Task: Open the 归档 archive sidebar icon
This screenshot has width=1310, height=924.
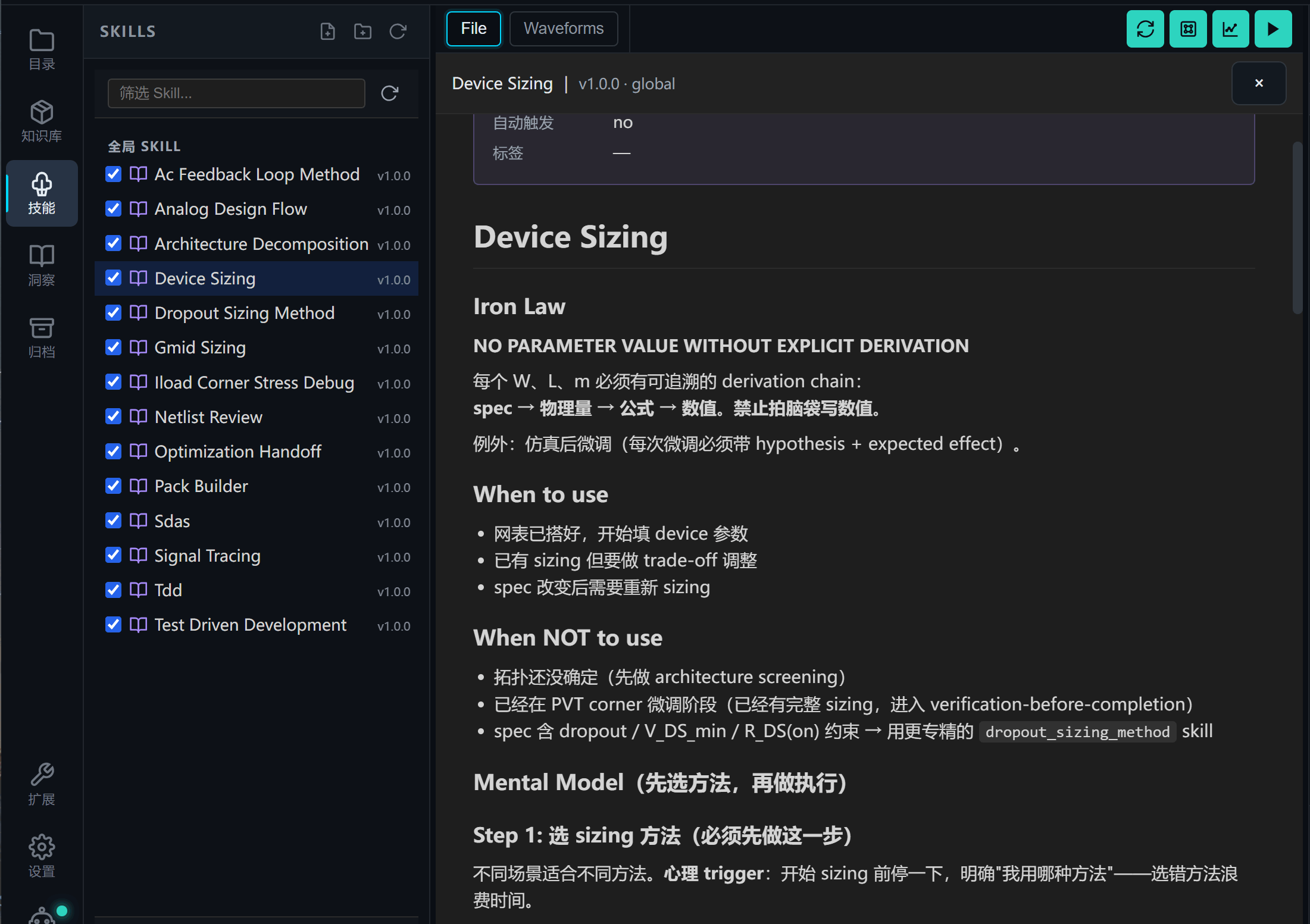Action: tap(42, 337)
